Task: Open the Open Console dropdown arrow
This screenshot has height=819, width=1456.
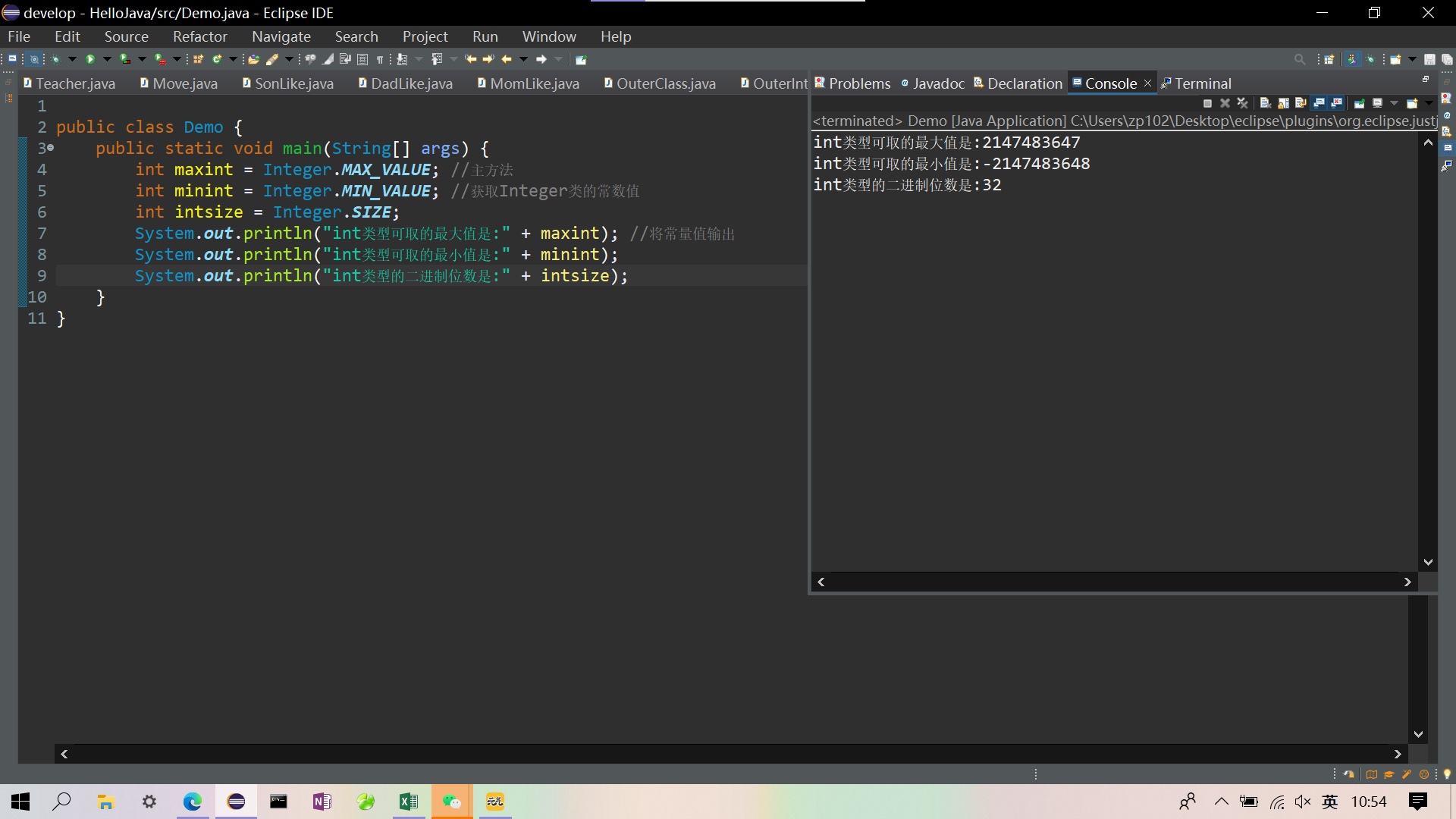Action: tap(1429, 103)
